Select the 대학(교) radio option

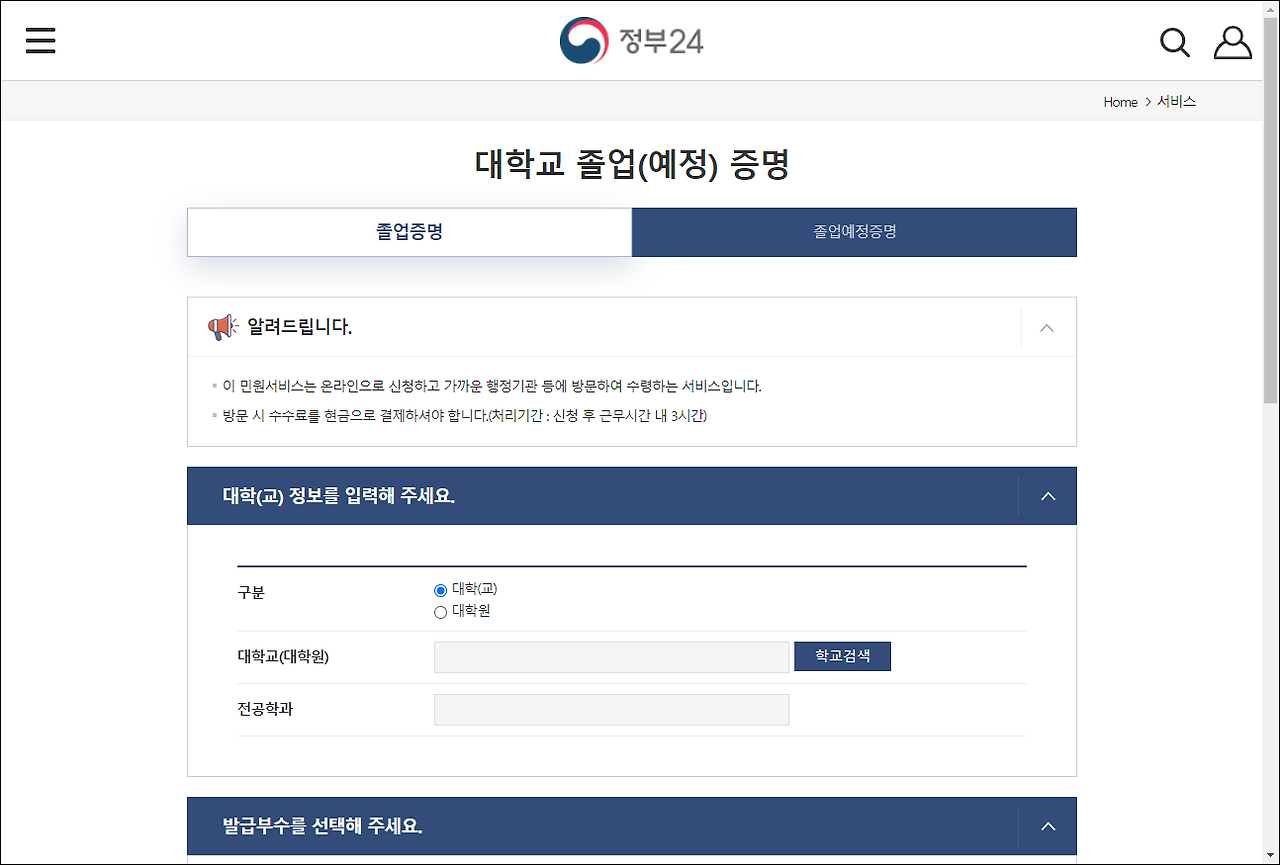coord(440,589)
